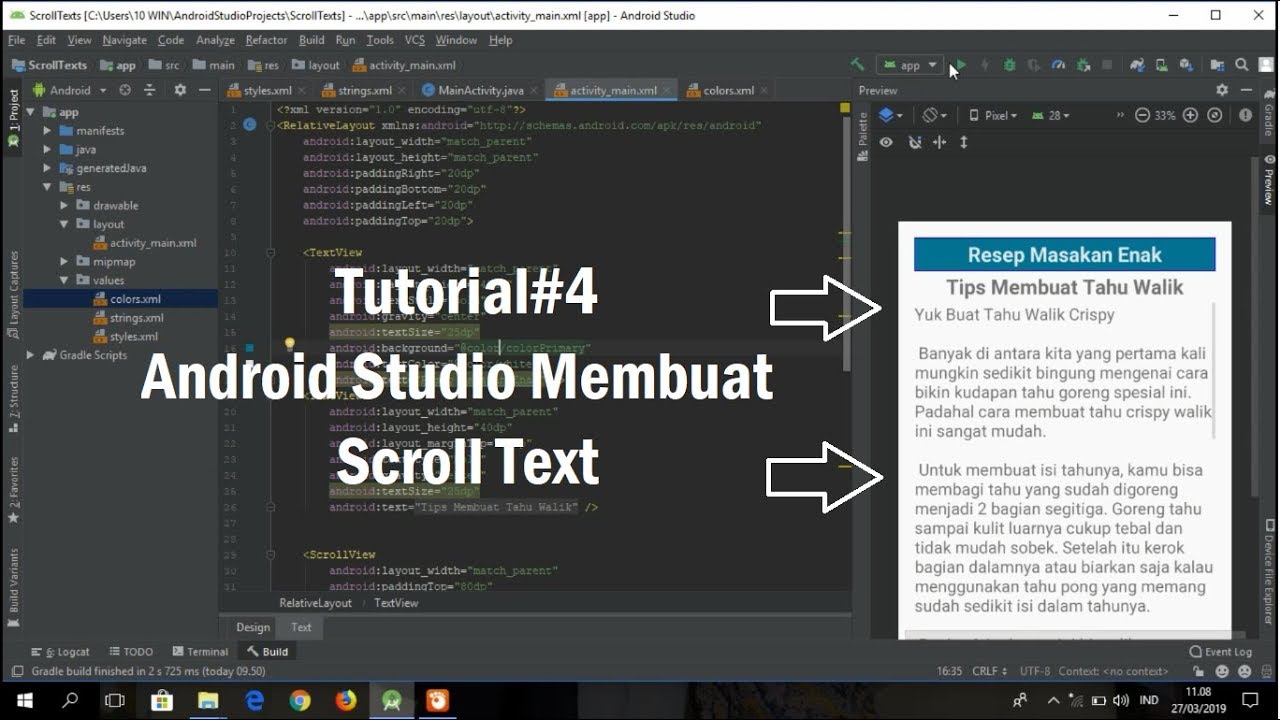The image size is (1280, 720).
Task: Open the Android project view dropdown
Action: coord(70,90)
